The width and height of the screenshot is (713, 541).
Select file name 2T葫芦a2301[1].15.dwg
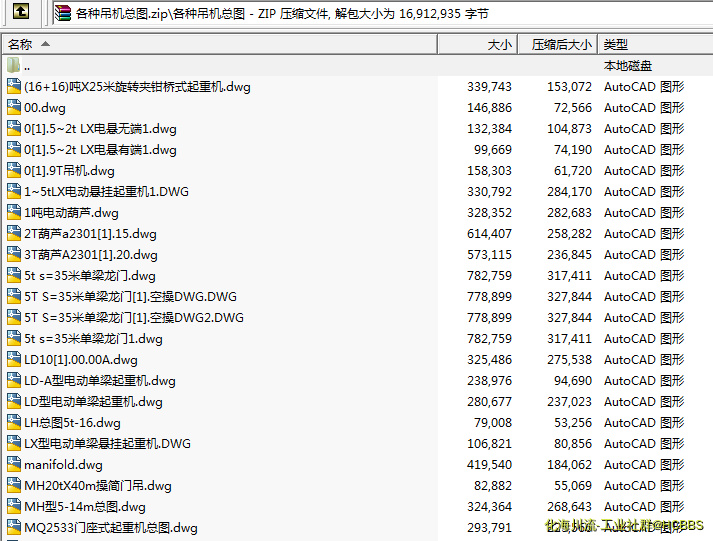pyautogui.click(x=90, y=234)
